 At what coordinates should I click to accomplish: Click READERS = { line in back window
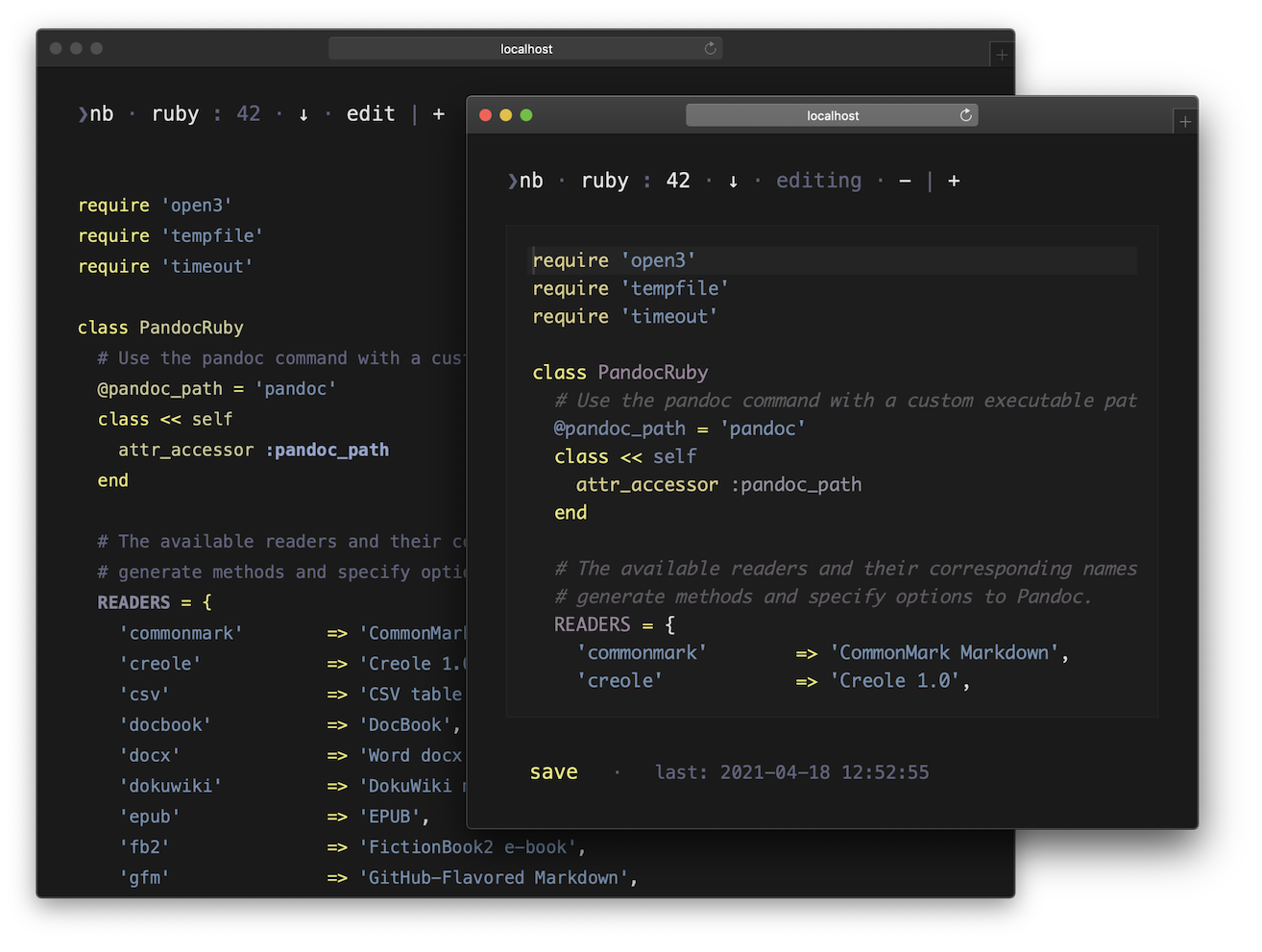(155, 602)
